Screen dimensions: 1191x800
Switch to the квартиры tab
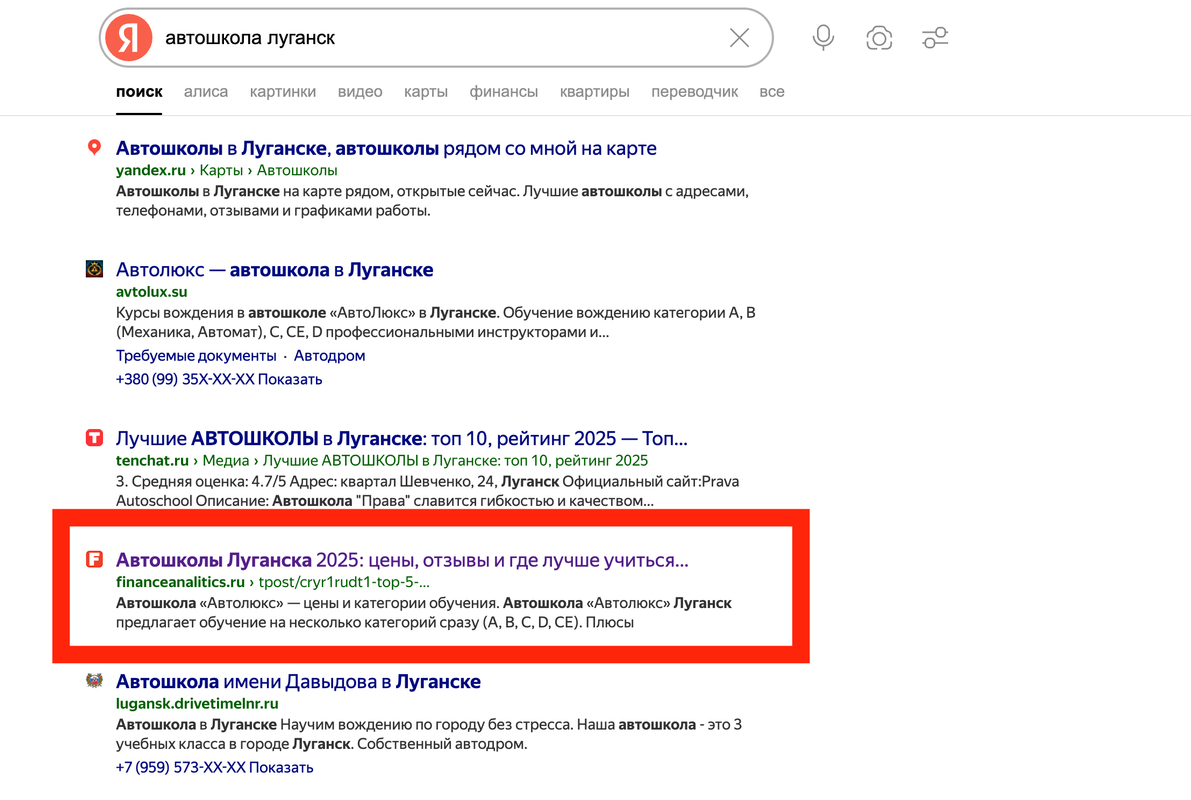595,92
